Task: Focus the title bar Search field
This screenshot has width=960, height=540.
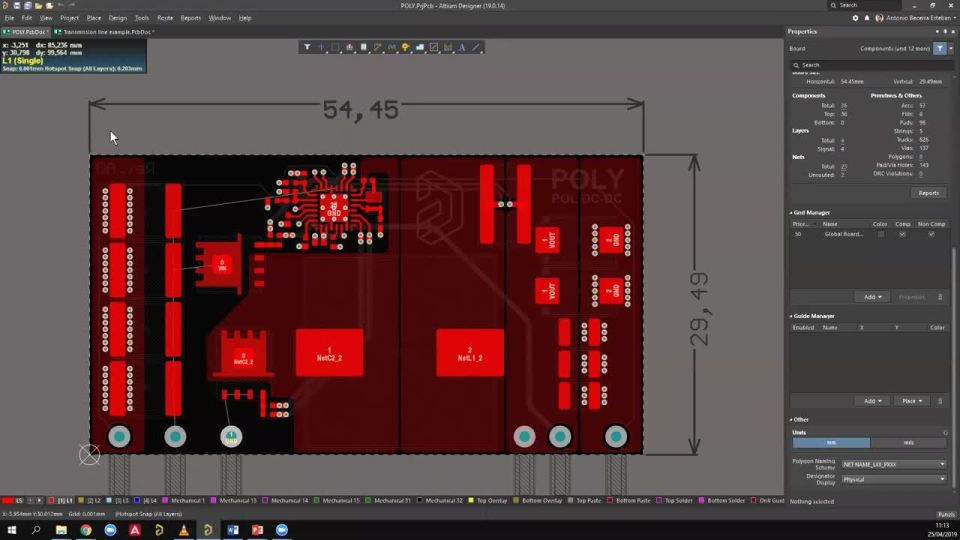Action: (x=866, y=5)
